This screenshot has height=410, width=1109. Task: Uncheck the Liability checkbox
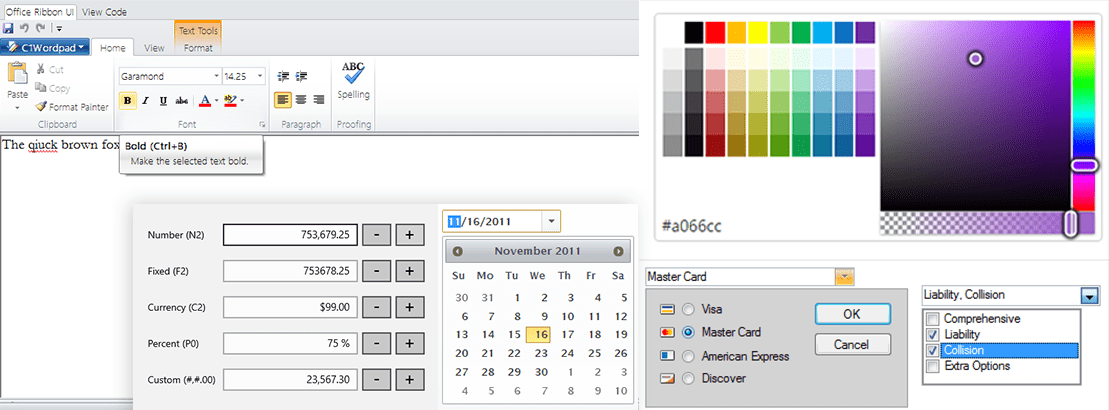[933, 335]
